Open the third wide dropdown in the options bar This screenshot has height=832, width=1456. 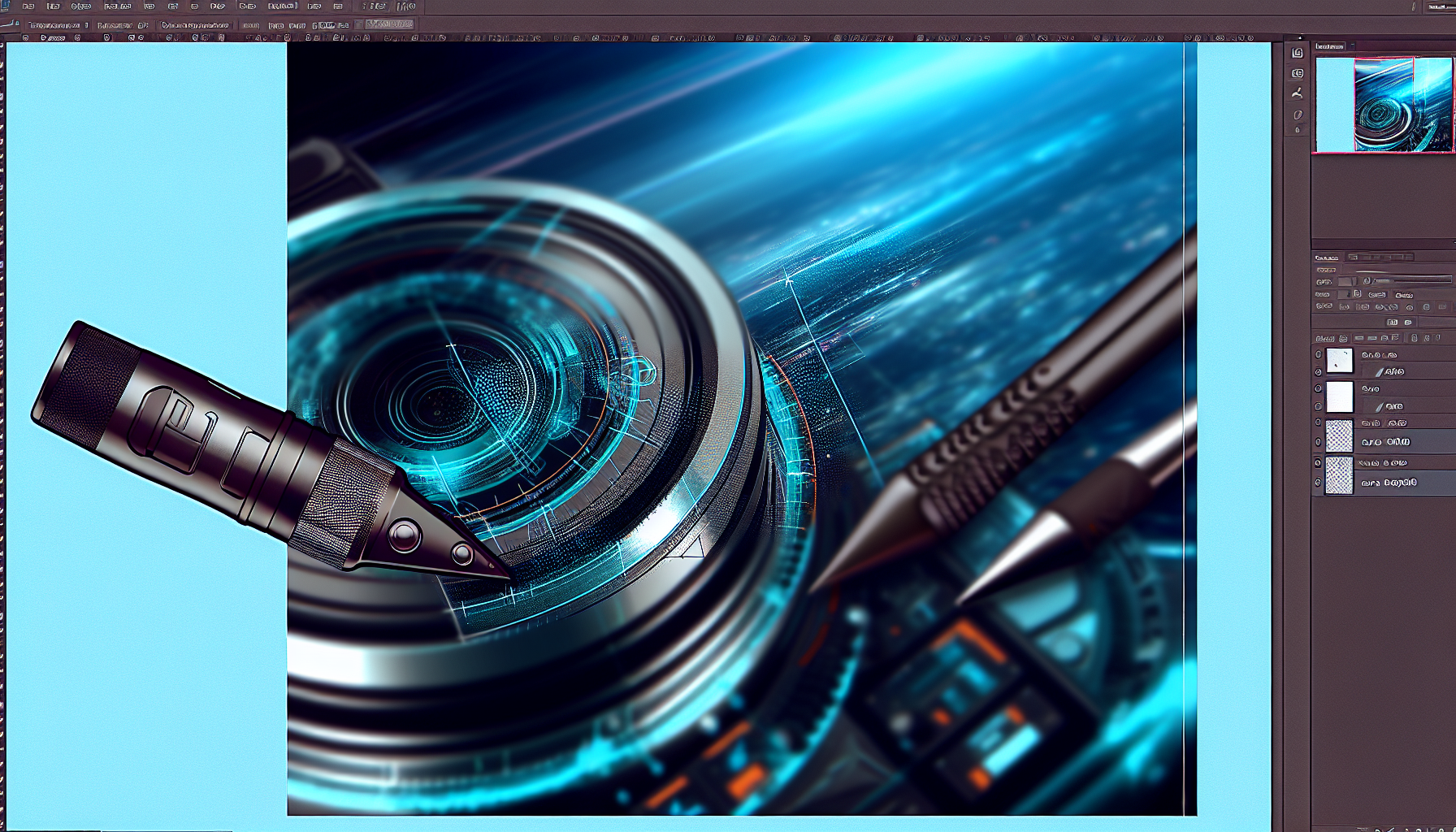pos(195,25)
